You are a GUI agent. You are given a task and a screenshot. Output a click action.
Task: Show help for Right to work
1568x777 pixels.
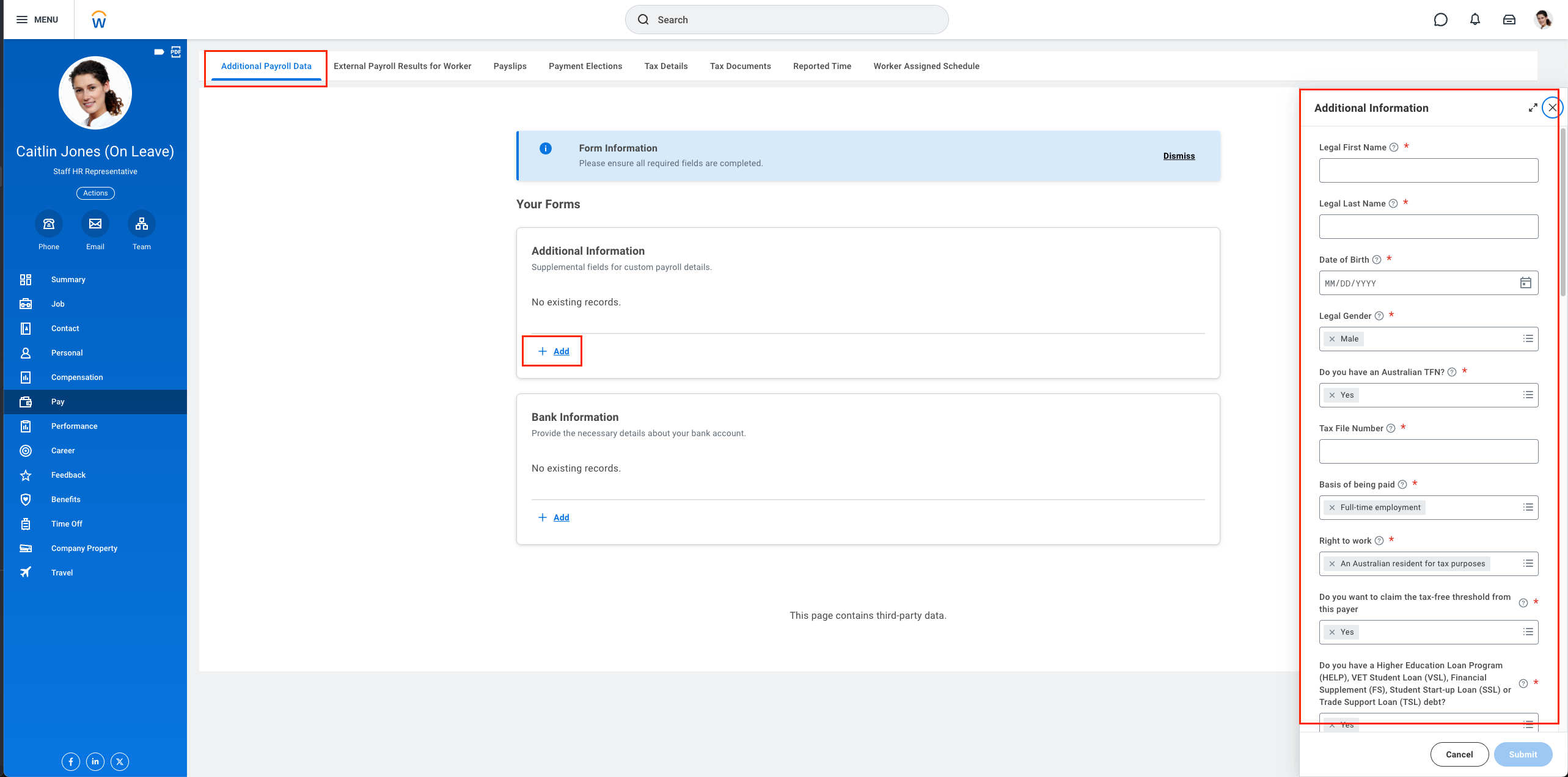pos(1379,541)
